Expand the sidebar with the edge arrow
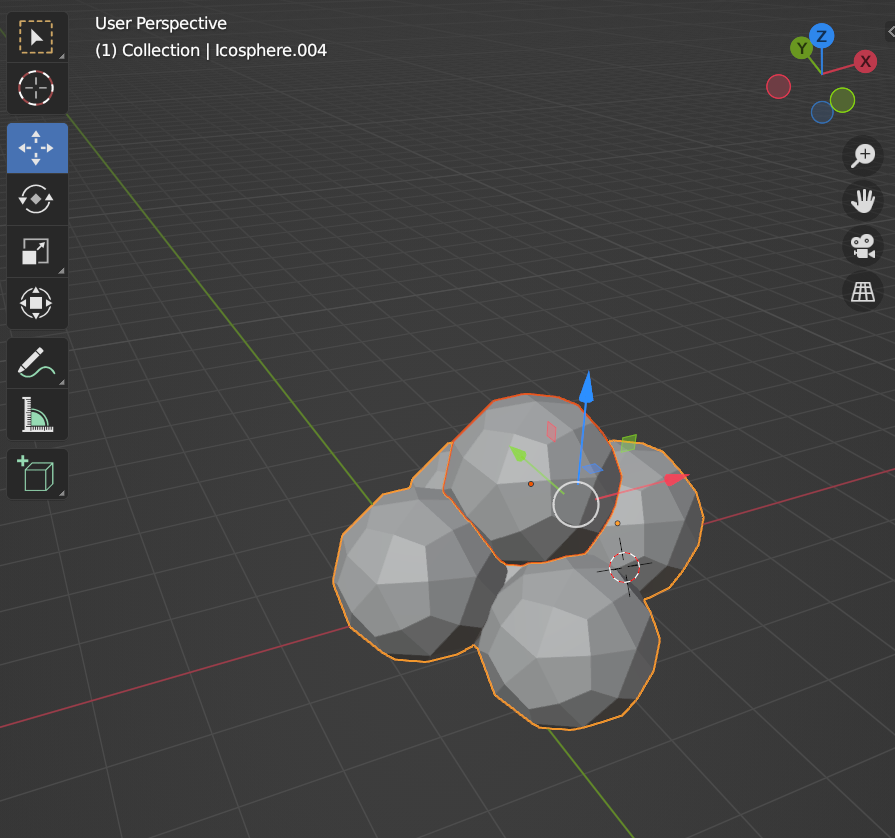This screenshot has height=838, width=895. click(x=890, y=32)
